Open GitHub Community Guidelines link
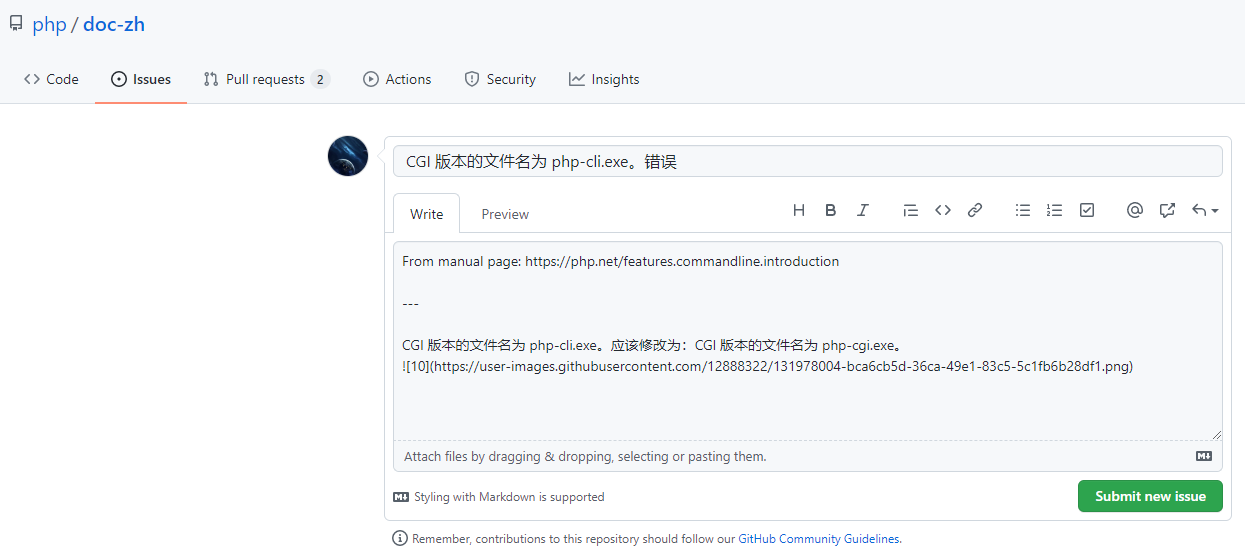 click(x=819, y=539)
